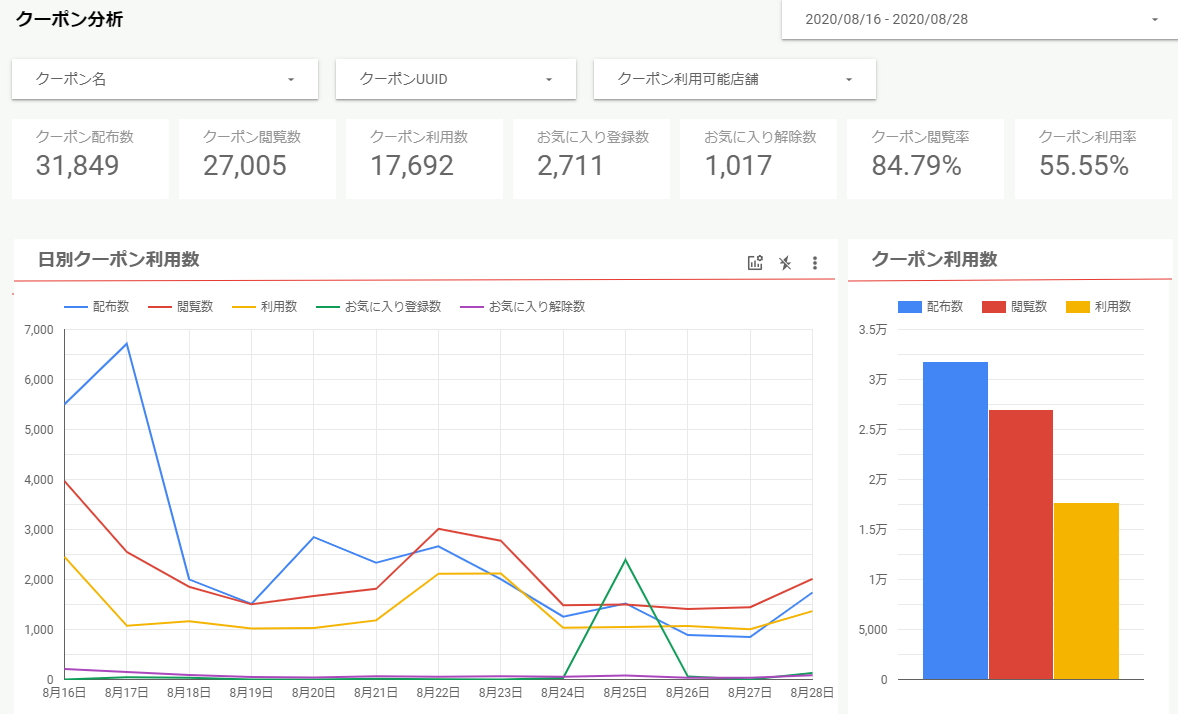Toggle the お気に入り解除数 line legend entry

tap(523, 307)
